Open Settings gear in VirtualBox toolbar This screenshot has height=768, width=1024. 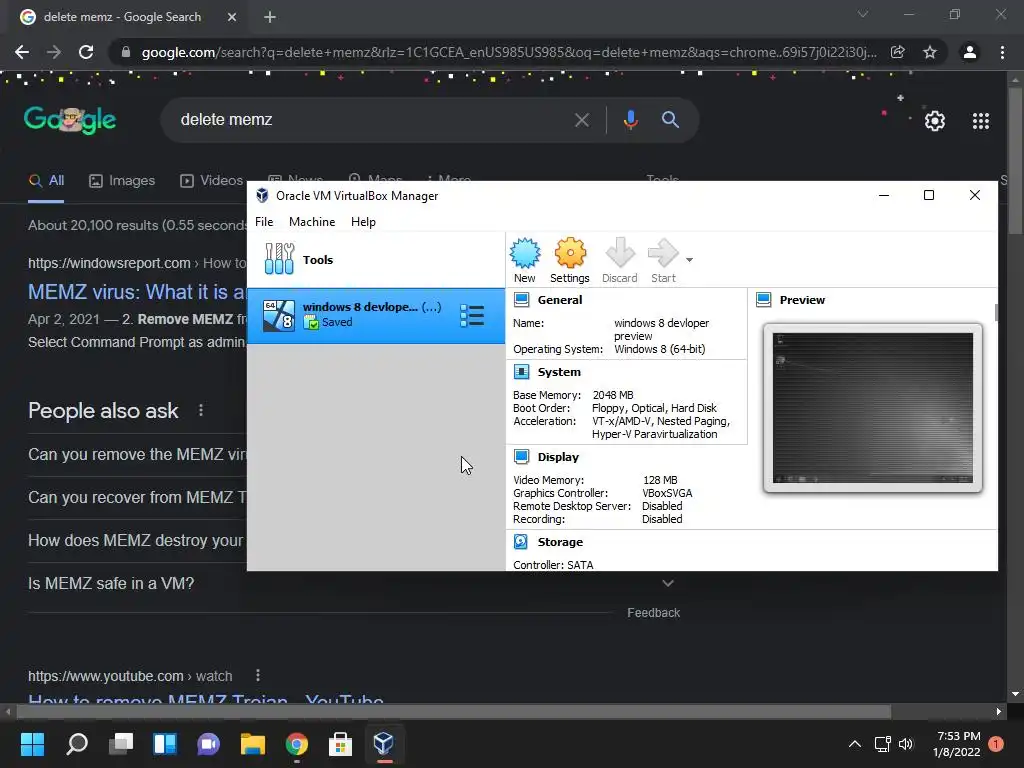pyautogui.click(x=569, y=260)
